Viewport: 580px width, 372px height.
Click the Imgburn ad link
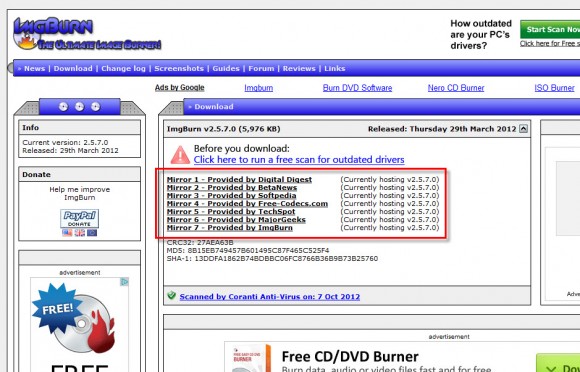(259, 88)
